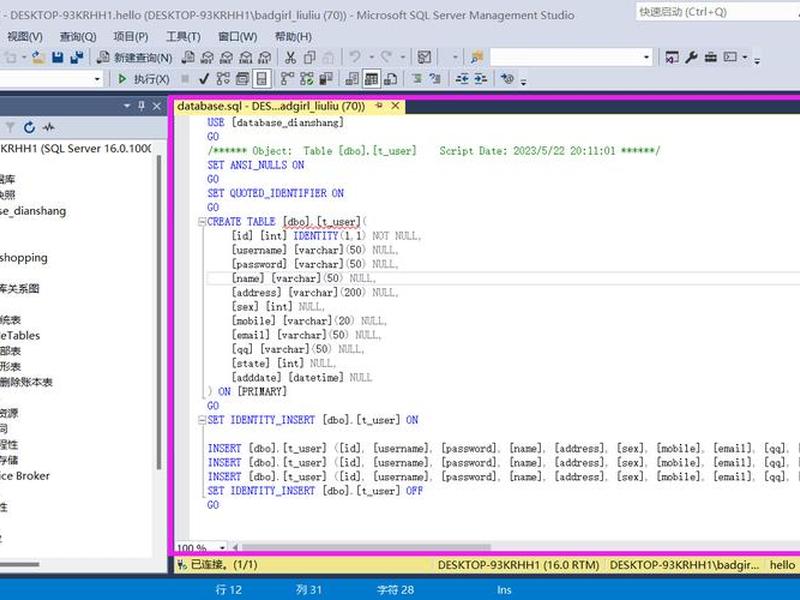Click the Cut scissors icon
The image size is (800, 600).
point(290,57)
